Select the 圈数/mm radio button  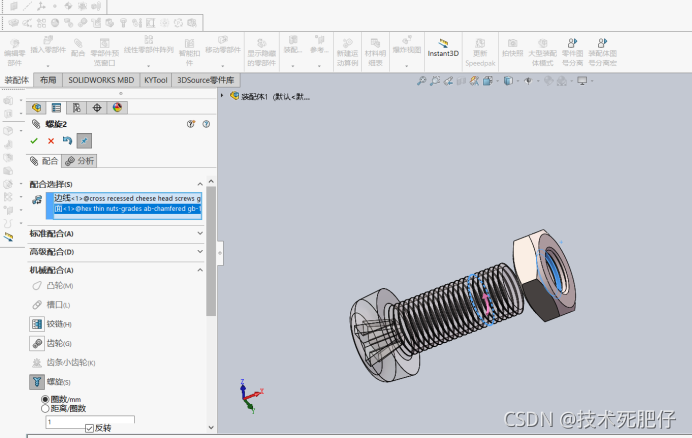[45, 399]
